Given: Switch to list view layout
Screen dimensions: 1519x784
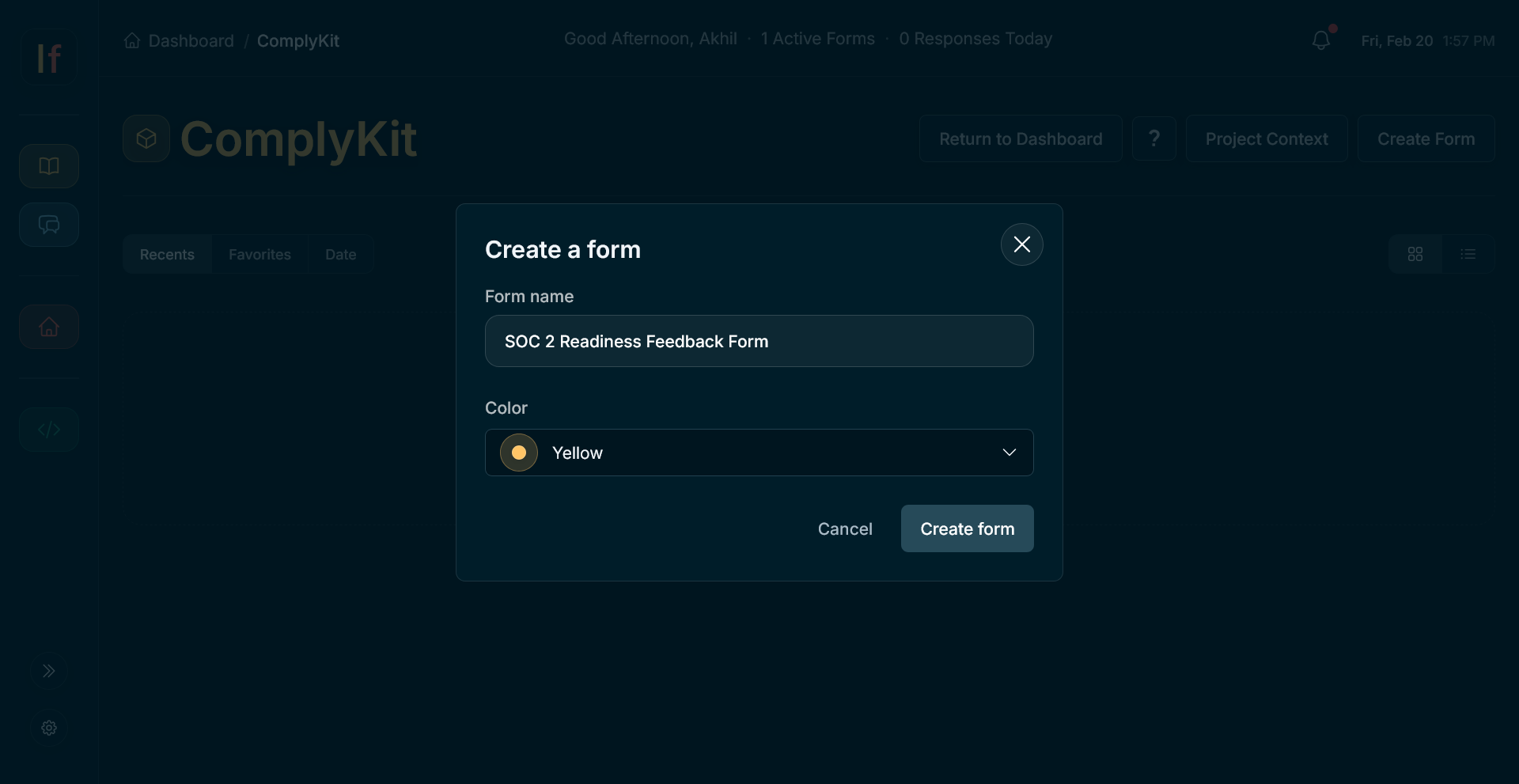Looking at the screenshot, I should click(1468, 253).
